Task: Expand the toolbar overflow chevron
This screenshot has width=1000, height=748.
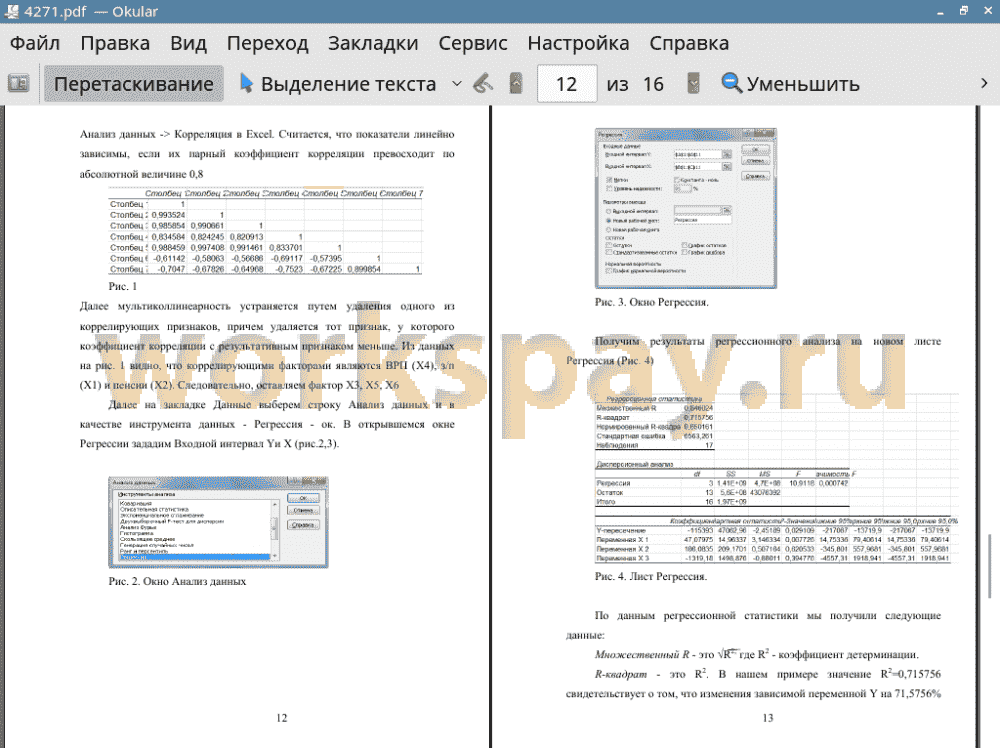Action: point(984,84)
